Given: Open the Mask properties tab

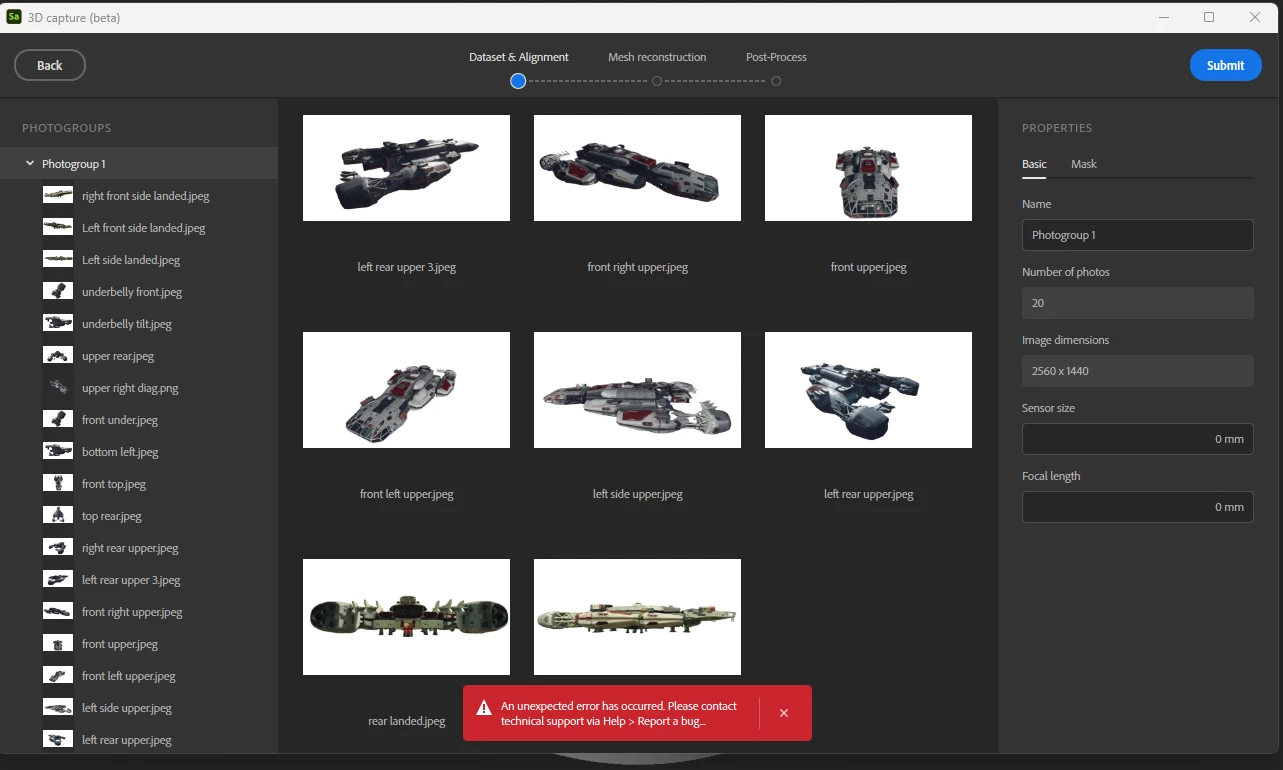Looking at the screenshot, I should pyautogui.click(x=1084, y=164).
